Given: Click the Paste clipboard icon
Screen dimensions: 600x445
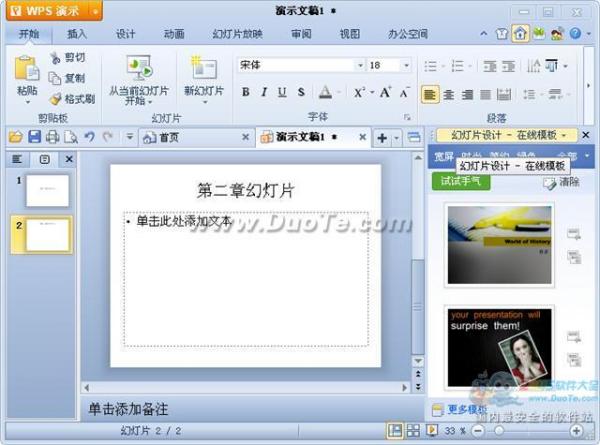Looking at the screenshot, I should coord(26,69).
